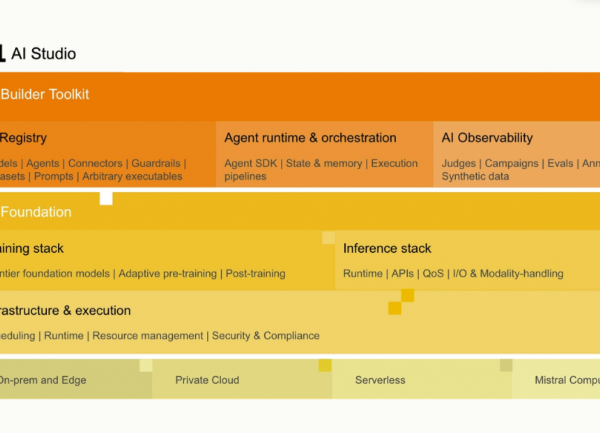Click the Agent runtime & orchestration heading
This screenshot has width=600, height=433.
310,138
